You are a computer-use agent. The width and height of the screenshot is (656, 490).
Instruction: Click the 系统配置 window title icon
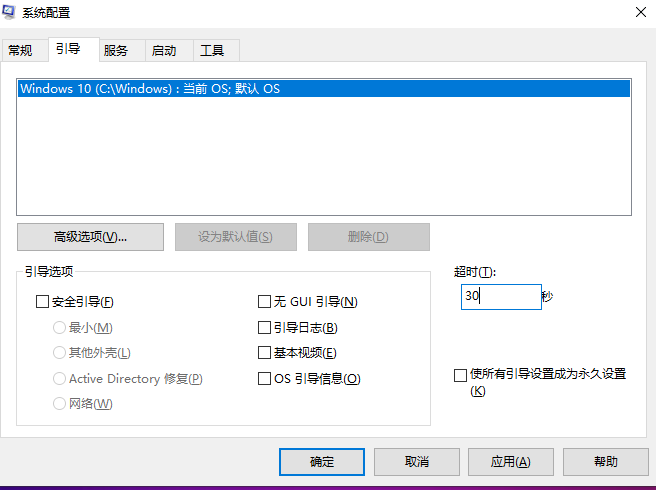click(8, 12)
